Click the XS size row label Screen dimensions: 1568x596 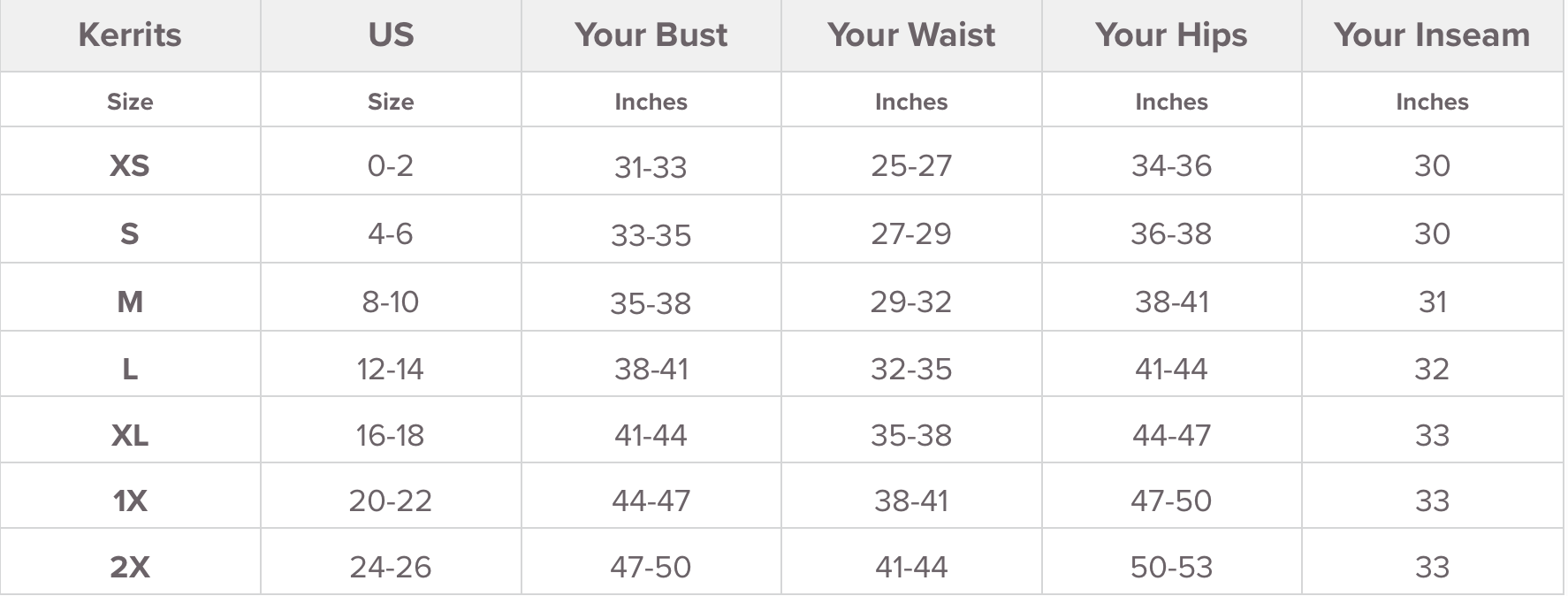click(130, 165)
